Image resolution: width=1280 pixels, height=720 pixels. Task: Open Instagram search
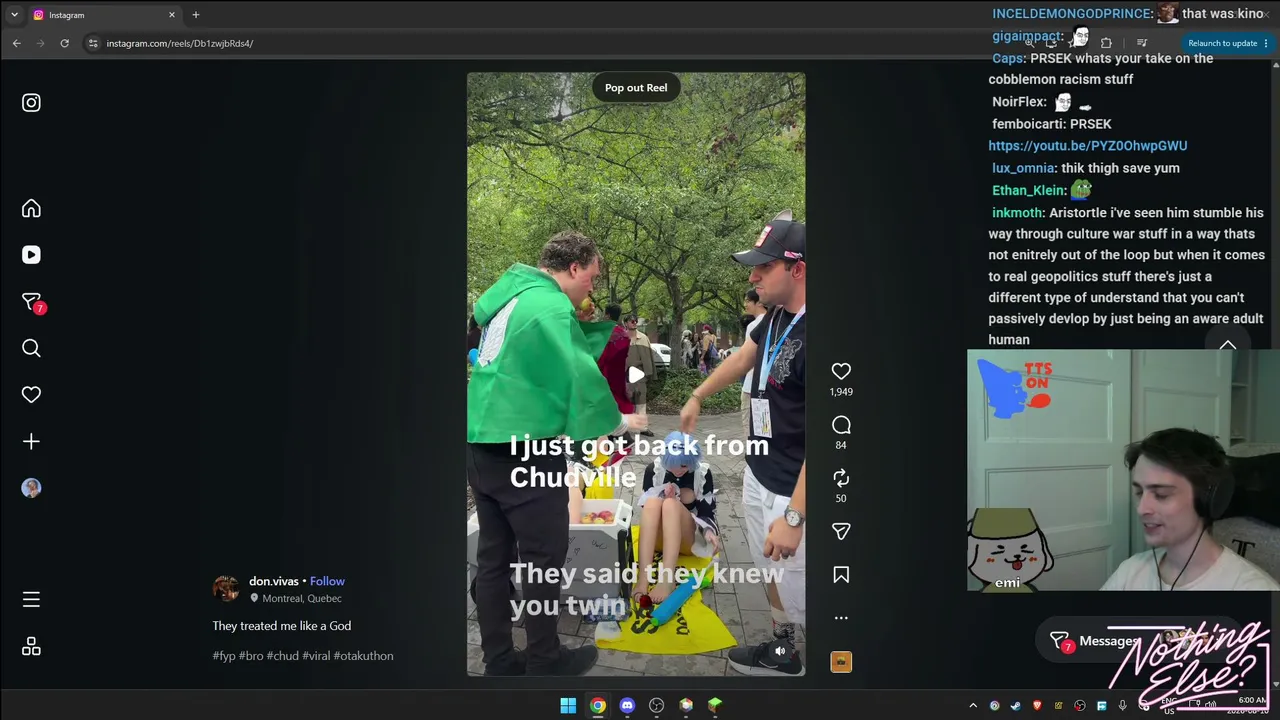tap(31, 348)
